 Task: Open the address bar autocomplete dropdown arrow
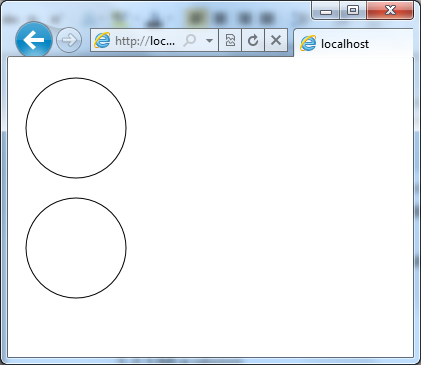(x=209, y=41)
